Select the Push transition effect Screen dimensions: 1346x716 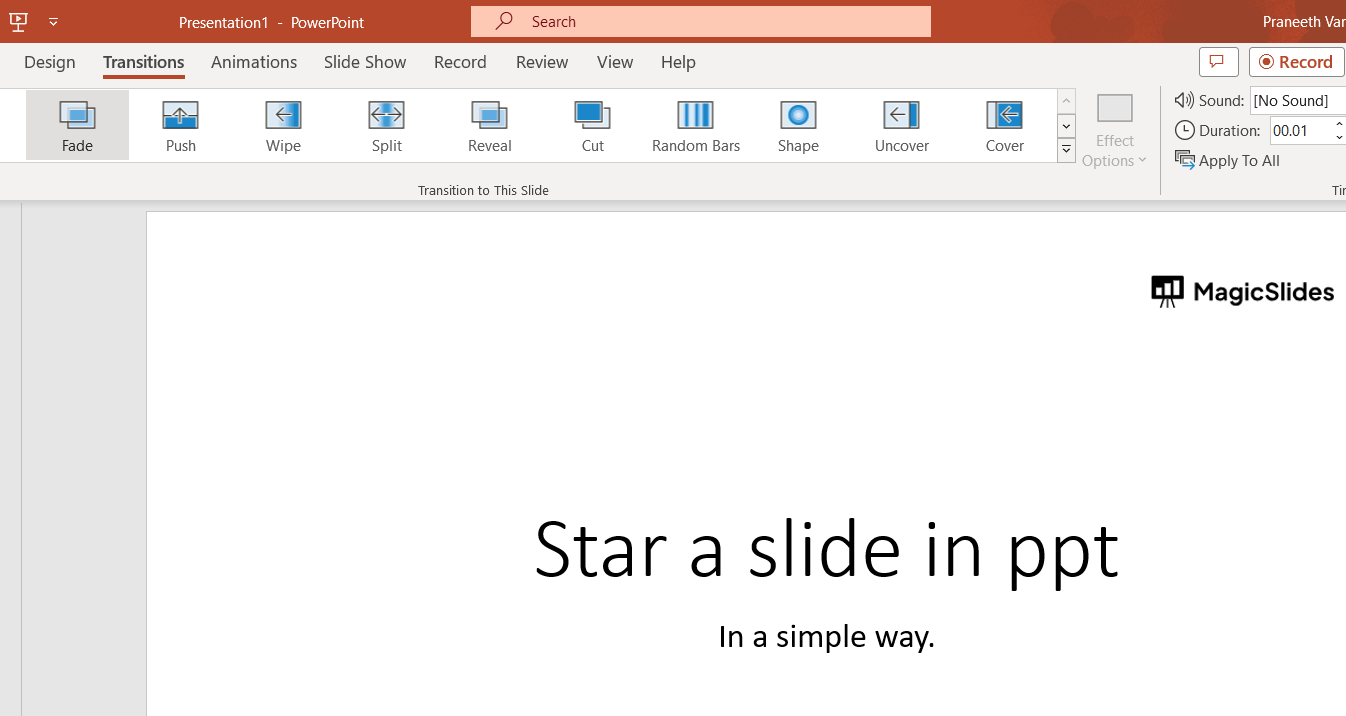[x=181, y=125]
